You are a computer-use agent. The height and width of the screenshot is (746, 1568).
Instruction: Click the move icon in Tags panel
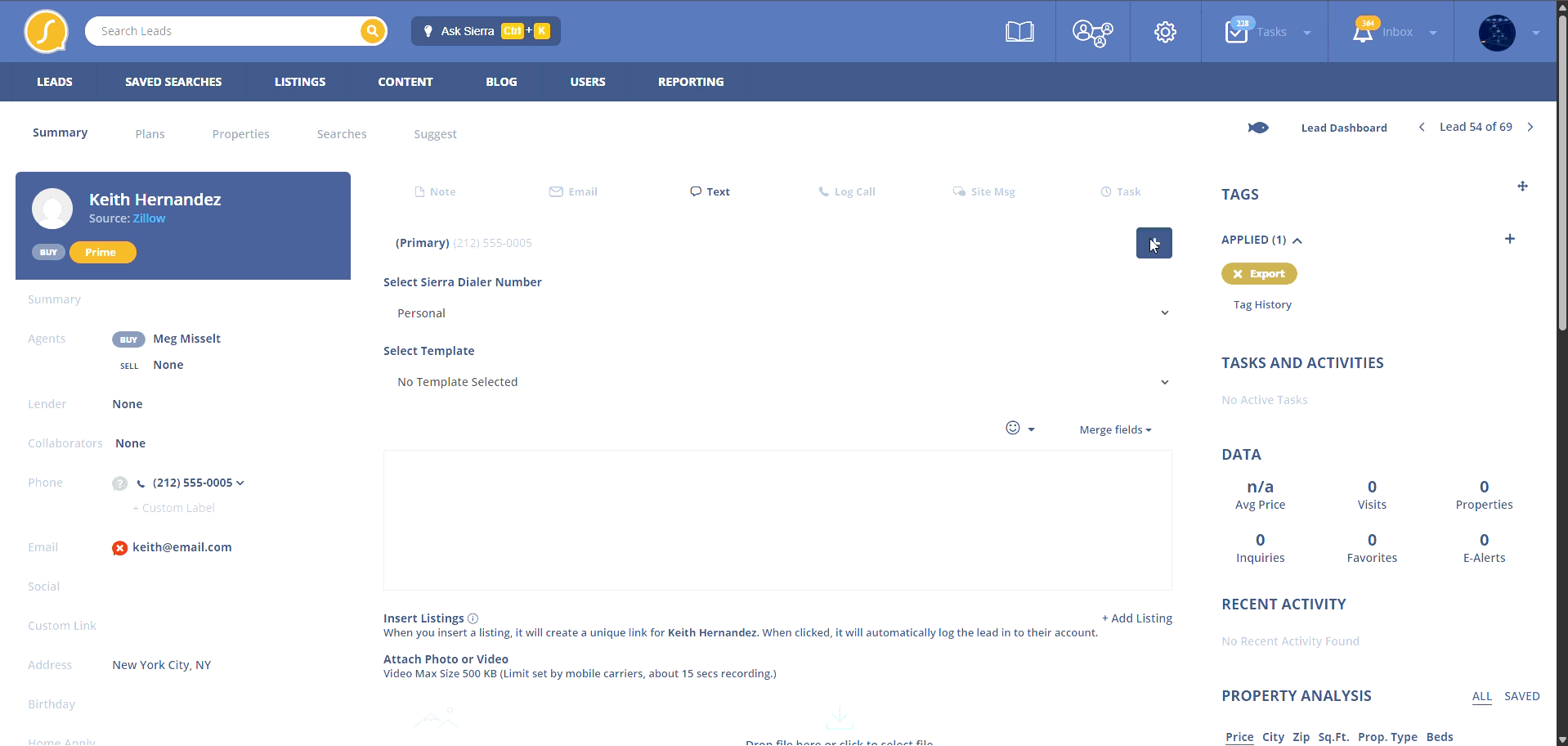click(1522, 186)
